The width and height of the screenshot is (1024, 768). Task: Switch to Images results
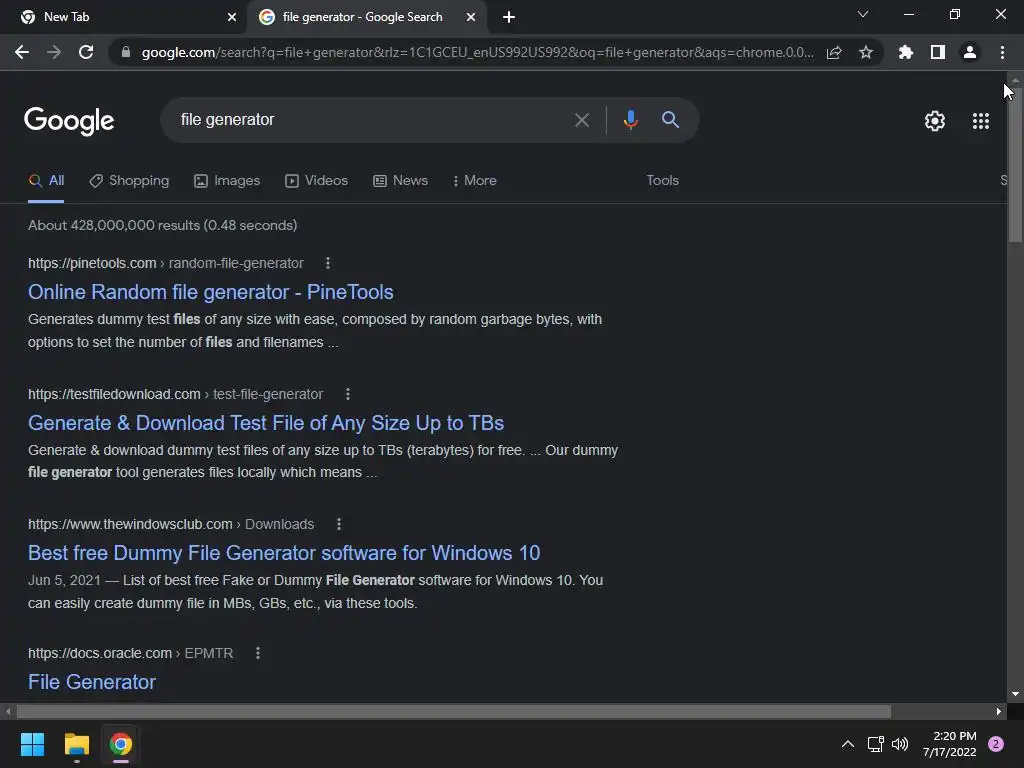point(227,181)
